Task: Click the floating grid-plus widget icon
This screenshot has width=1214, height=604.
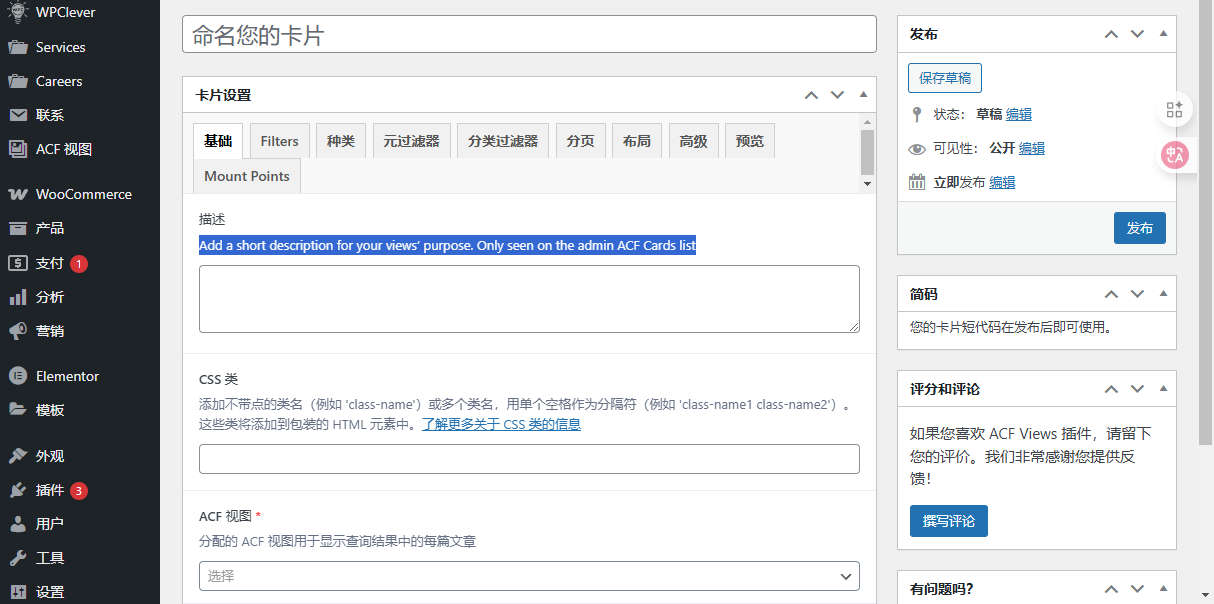Action: click(1175, 110)
